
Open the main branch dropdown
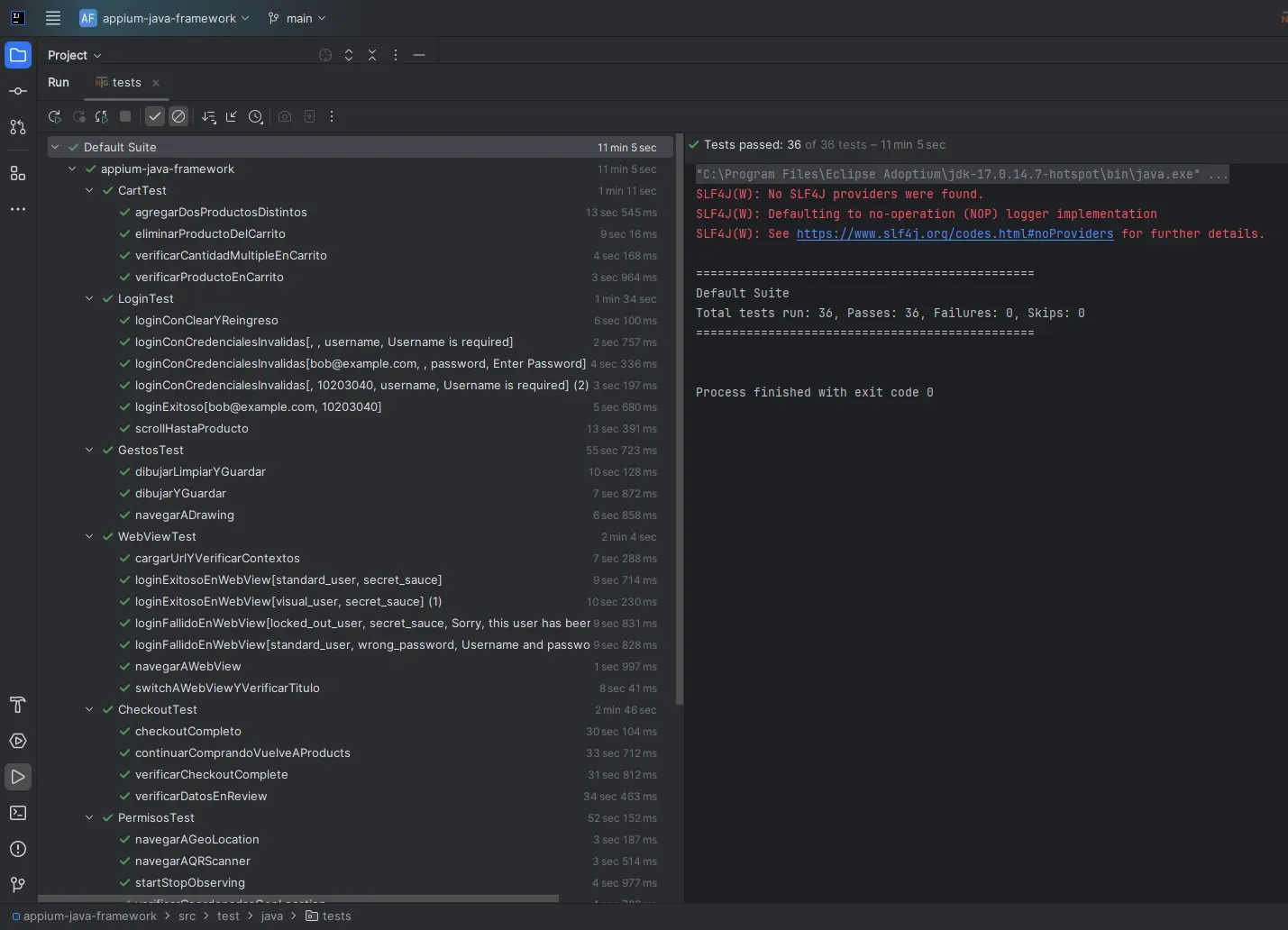(x=297, y=18)
